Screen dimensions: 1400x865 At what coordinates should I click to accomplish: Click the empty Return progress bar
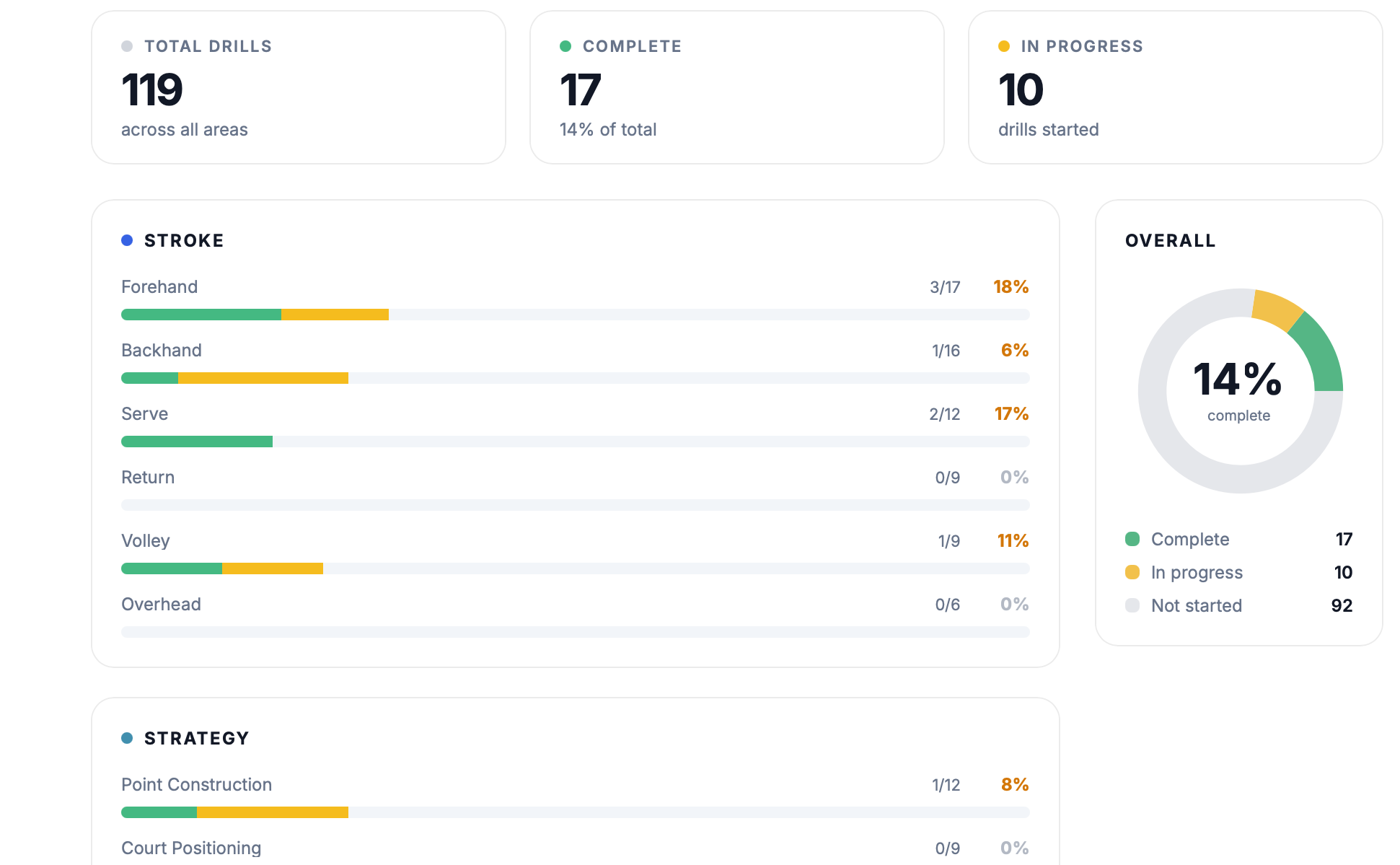pos(576,505)
